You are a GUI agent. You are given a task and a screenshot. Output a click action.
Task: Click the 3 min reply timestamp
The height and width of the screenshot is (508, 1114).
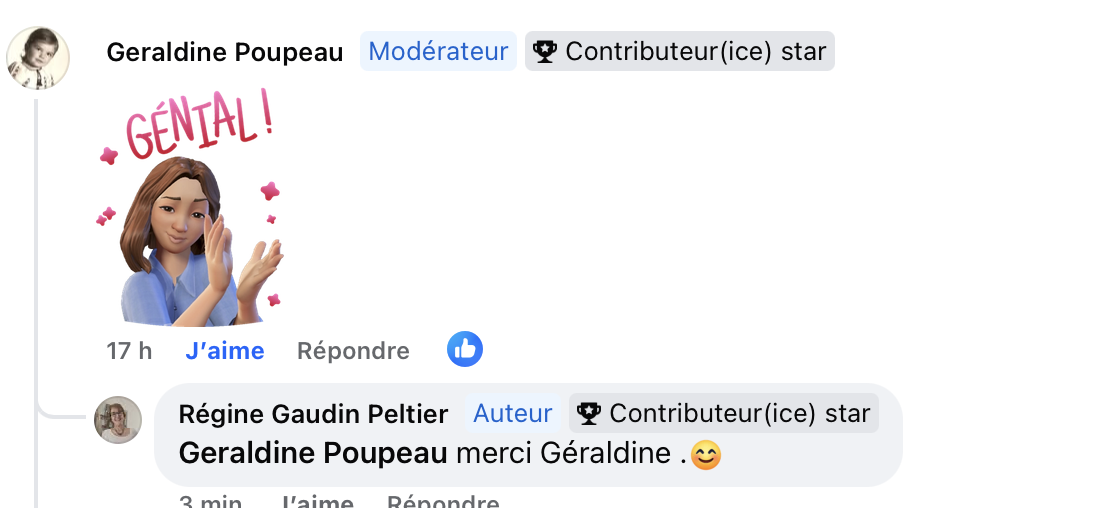coord(210,502)
